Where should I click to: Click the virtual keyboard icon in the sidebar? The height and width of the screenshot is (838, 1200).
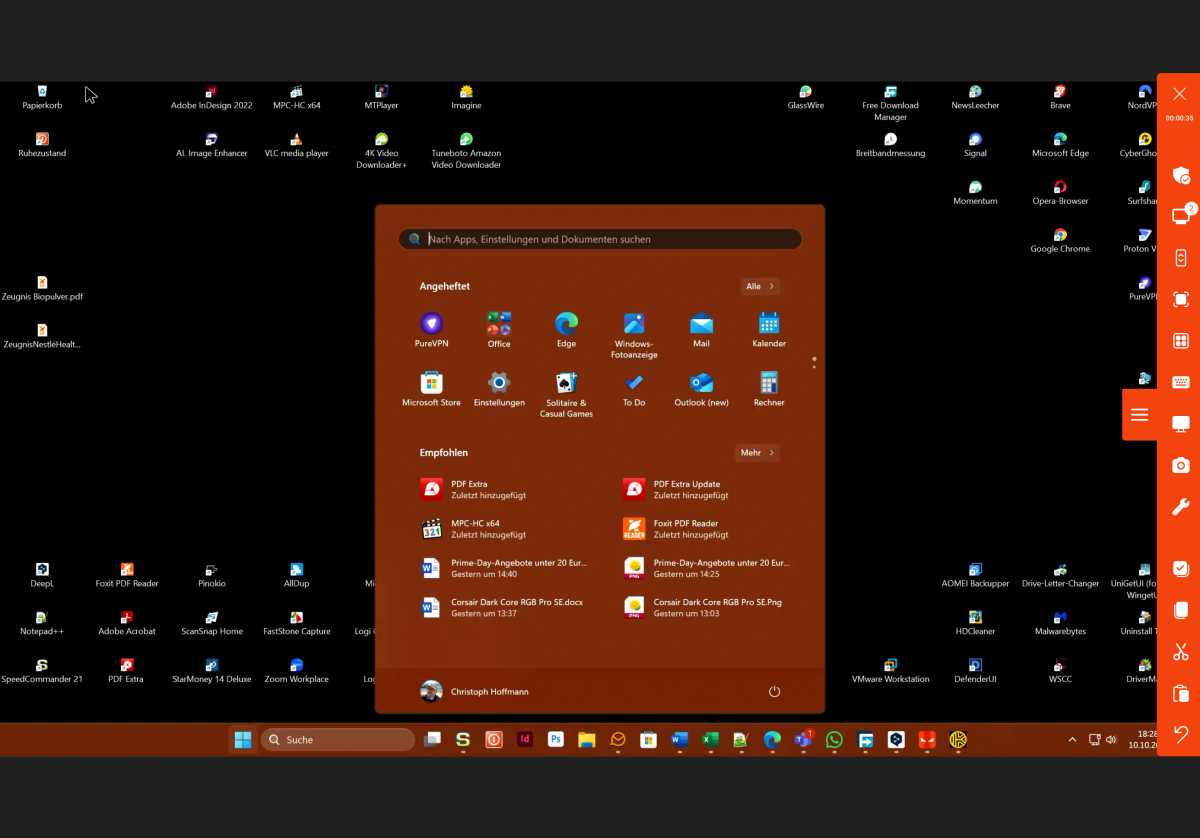point(1180,382)
